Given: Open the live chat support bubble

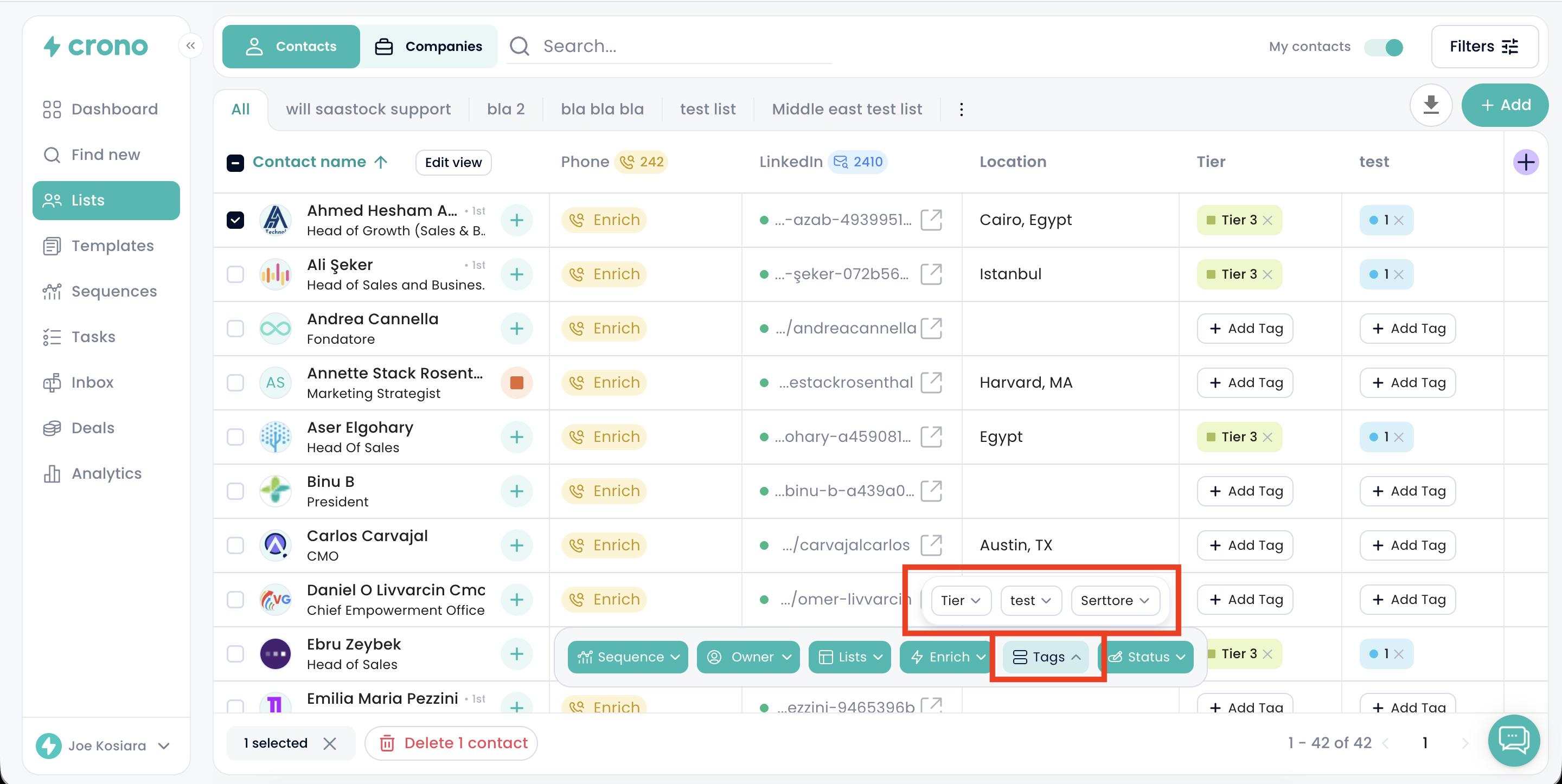Looking at the screenshot, I should (1514, 740).
